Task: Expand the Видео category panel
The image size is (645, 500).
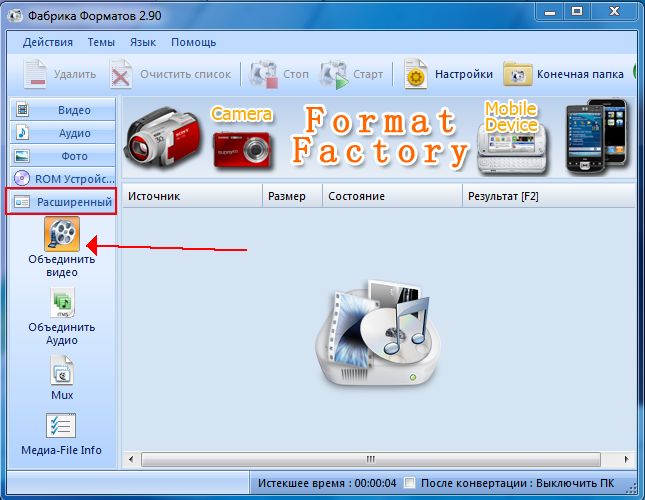Action: 63,110
